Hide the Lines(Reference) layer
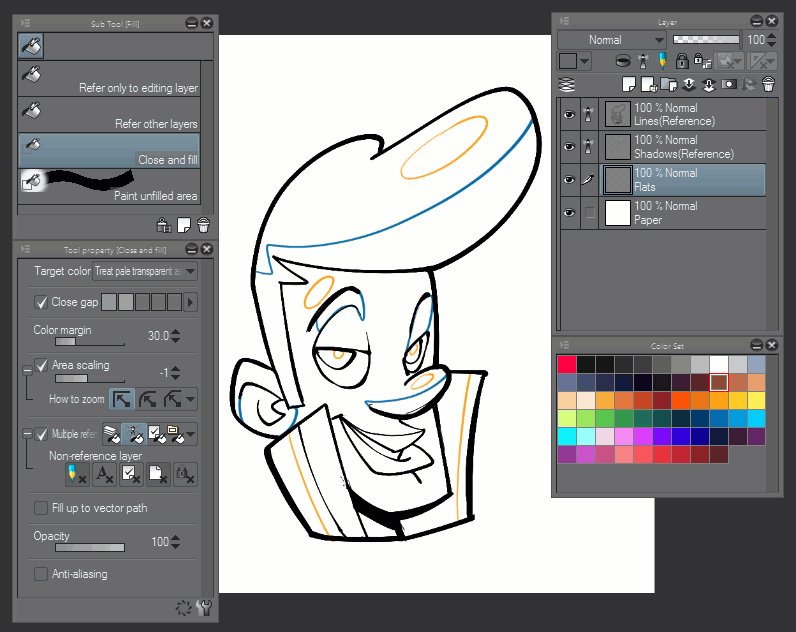The width and height of the screenshot is (796, 632). click(569, 114)
